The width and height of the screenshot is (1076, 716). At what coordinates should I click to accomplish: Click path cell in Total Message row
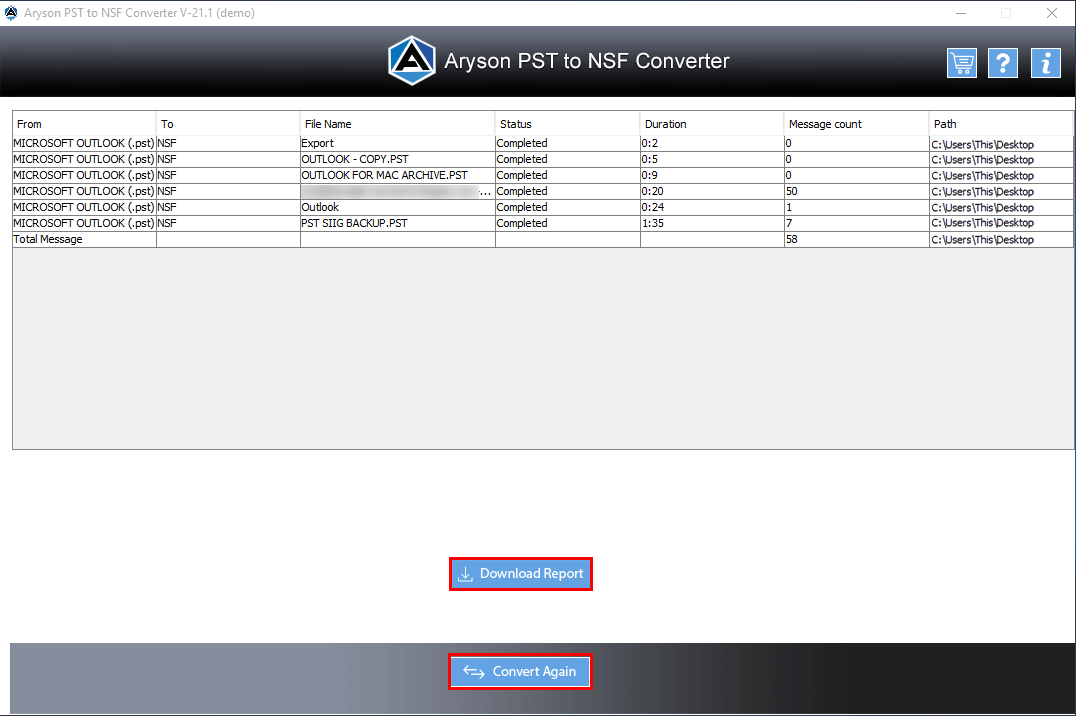click(x=1001, y=240)
